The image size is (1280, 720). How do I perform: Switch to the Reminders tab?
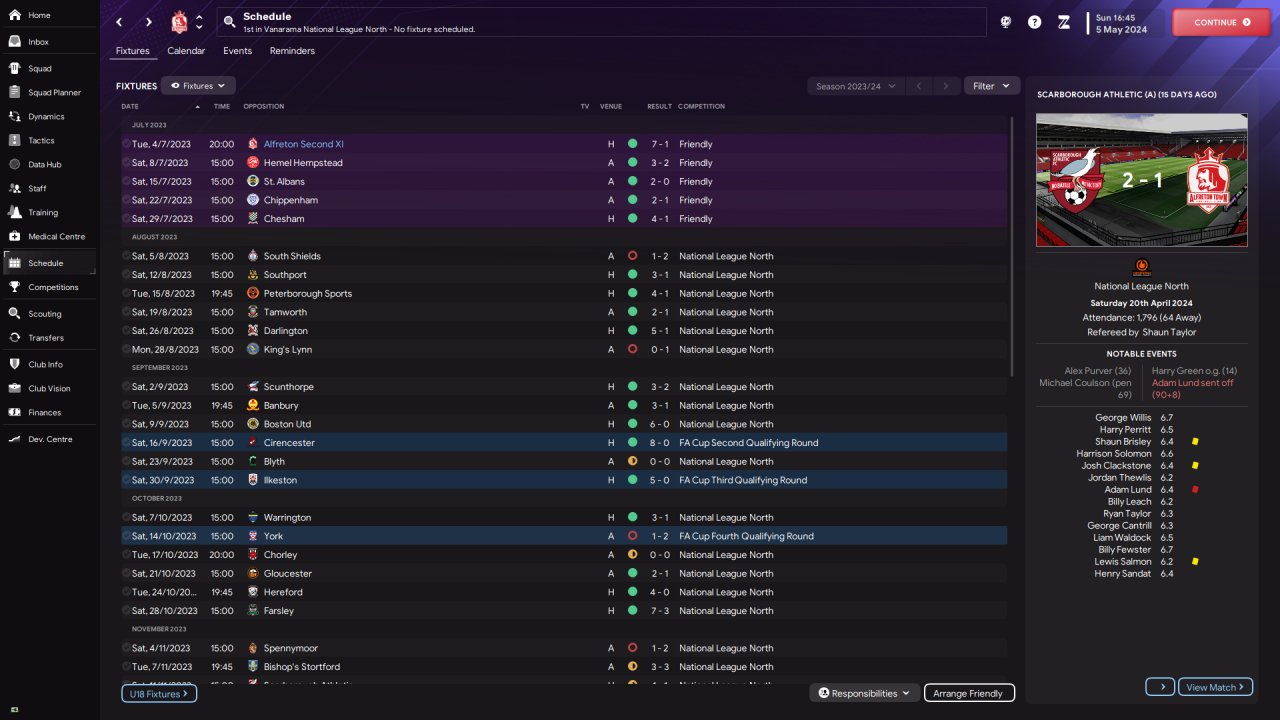pos(292,51)
